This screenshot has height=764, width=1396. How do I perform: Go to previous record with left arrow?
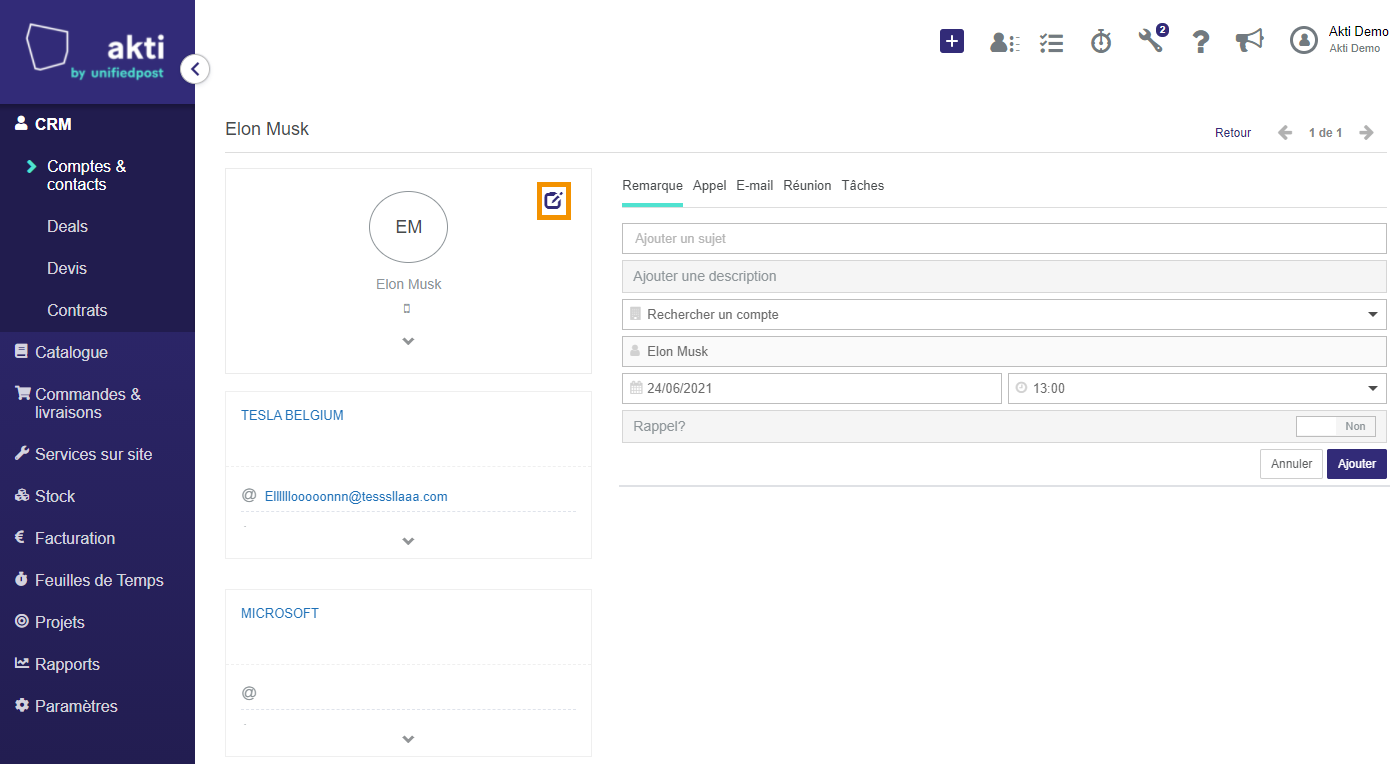1285,132
